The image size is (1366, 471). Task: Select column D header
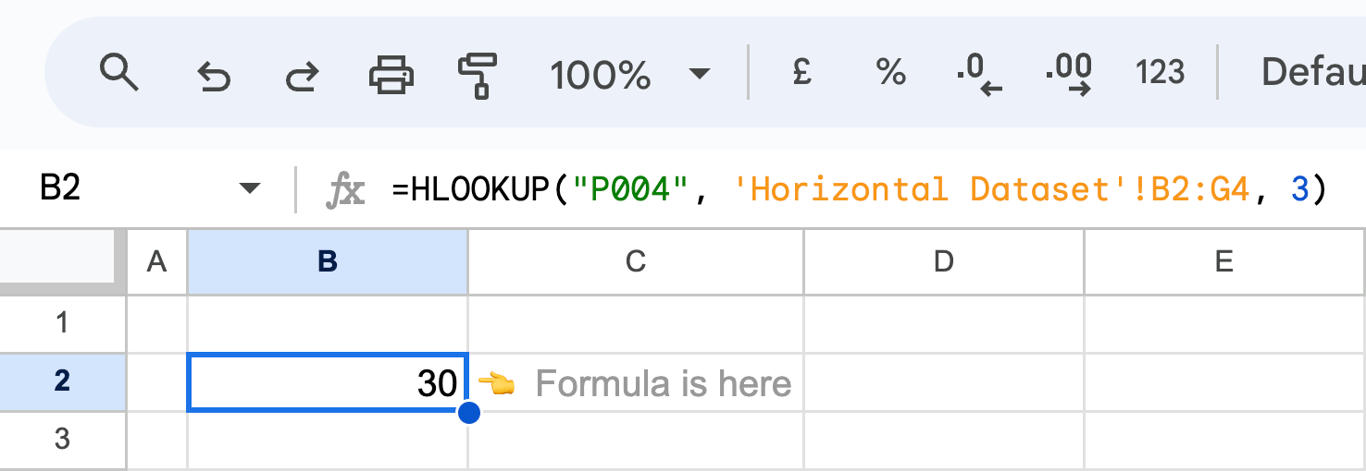[x=944, y=261]
